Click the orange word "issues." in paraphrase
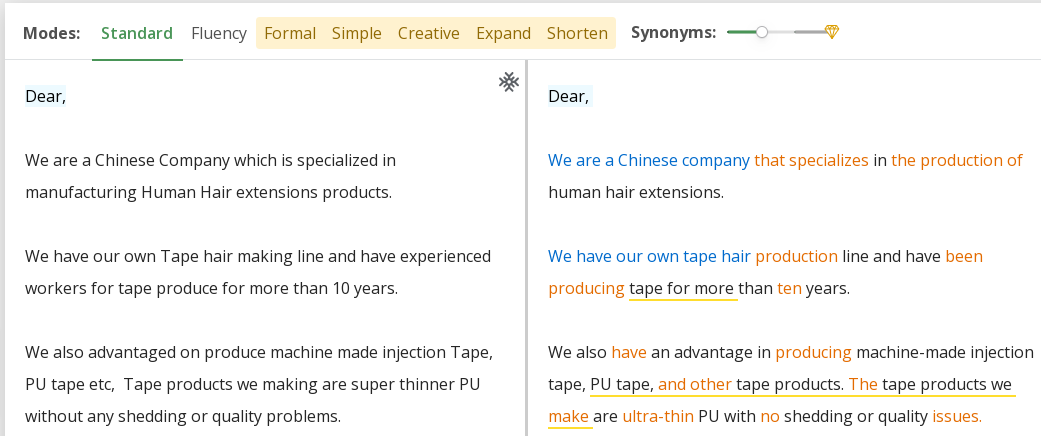Image resolution: width=1041 pixels, height=436 pixels. click(957, 416)
